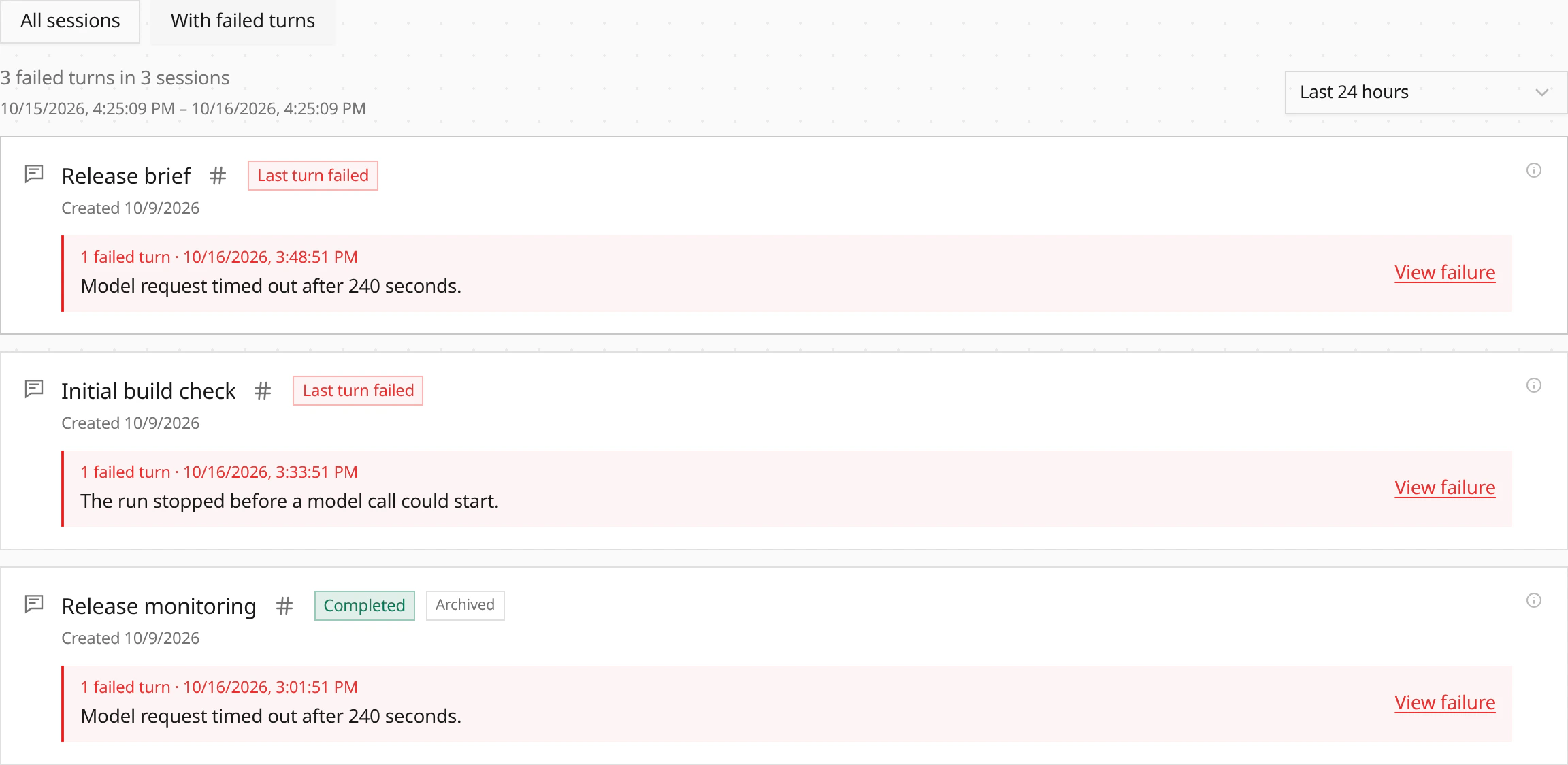The width and height of the screenshot is (1568, 765).
Task: Click timed out message in Release monitoring card
Action: (271, 717)
